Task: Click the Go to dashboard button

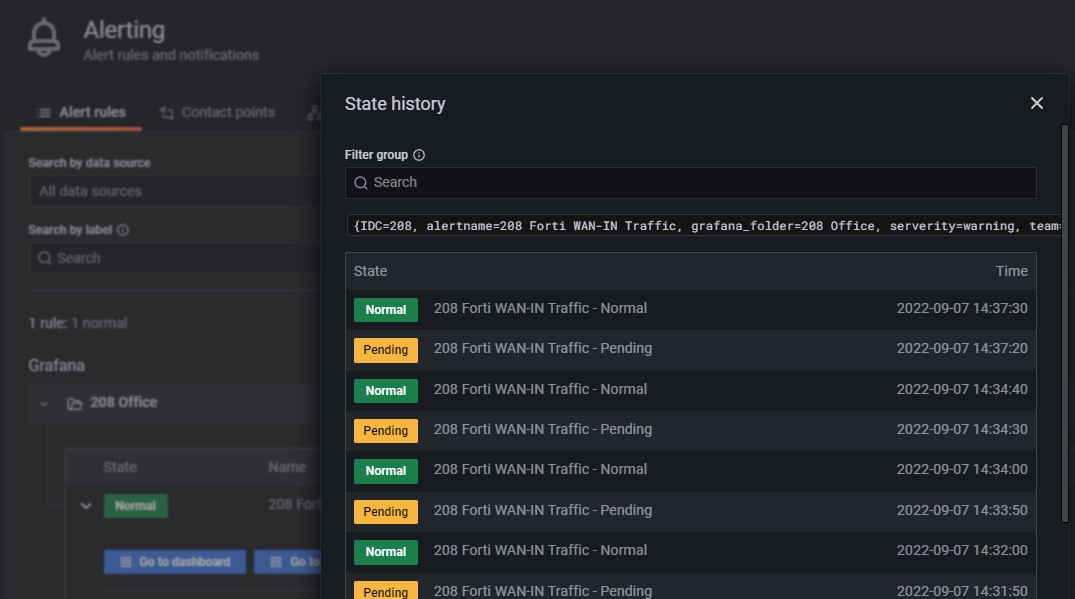Action: point(175,562)
